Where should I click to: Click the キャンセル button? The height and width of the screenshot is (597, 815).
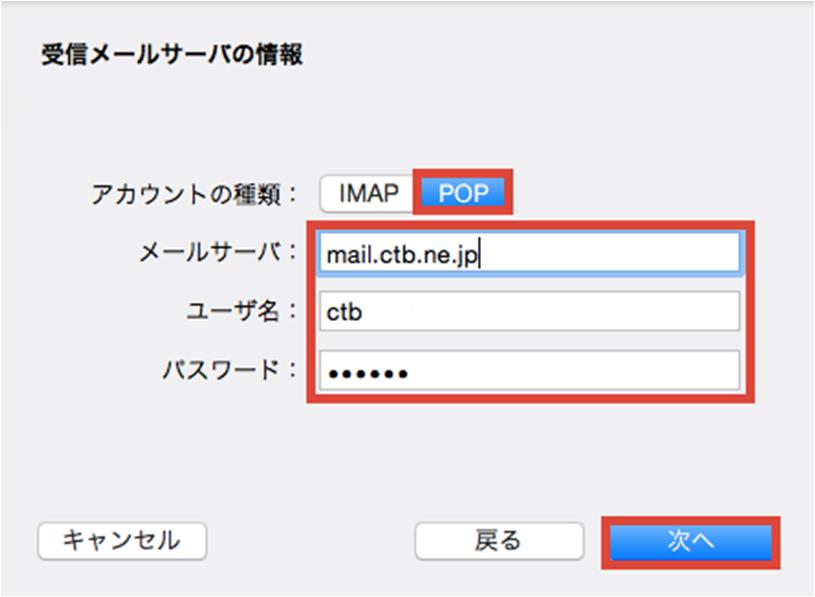coord(122,541)
